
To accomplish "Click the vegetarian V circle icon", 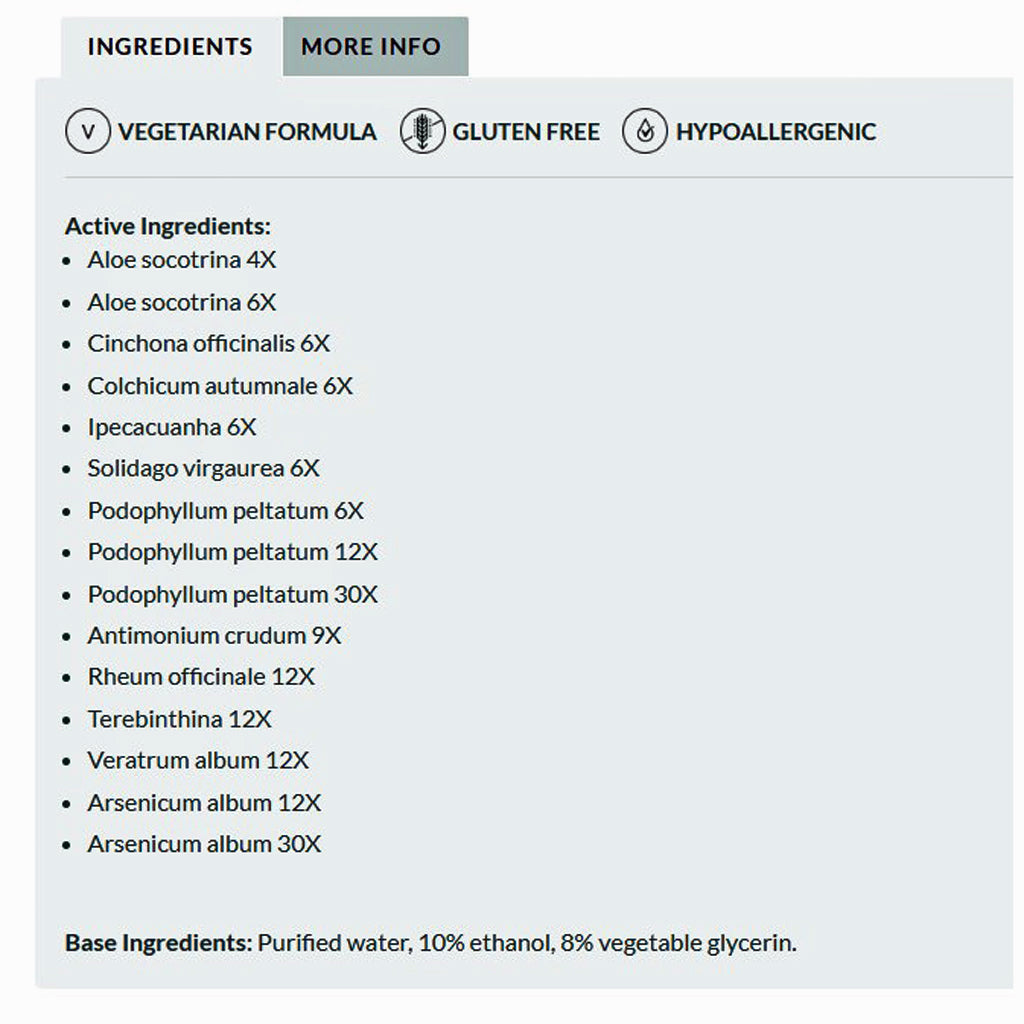I will pos(88,132).
